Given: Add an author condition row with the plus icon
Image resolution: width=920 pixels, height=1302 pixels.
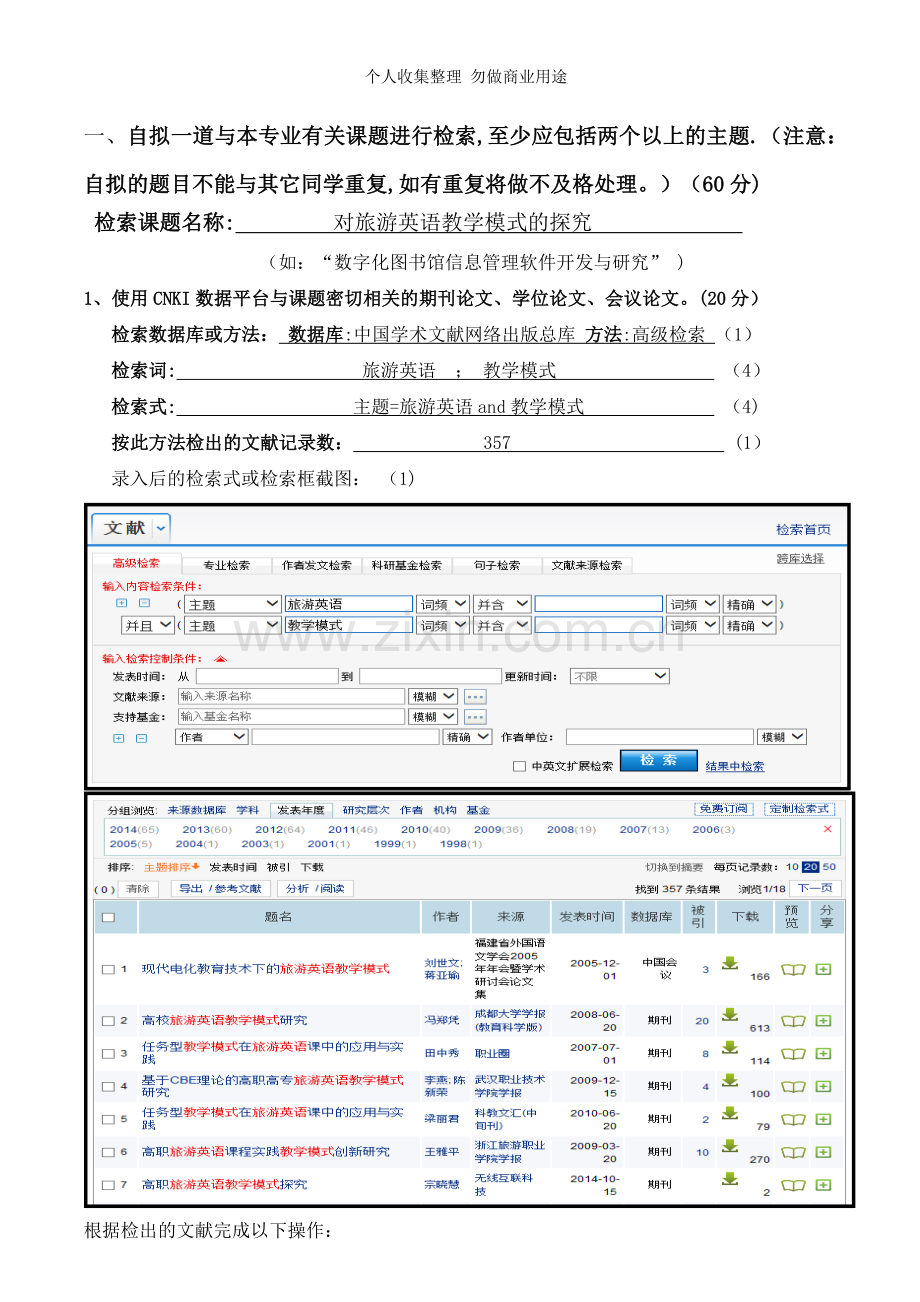Looking at the screenshot, I should (x=119, y=738).
